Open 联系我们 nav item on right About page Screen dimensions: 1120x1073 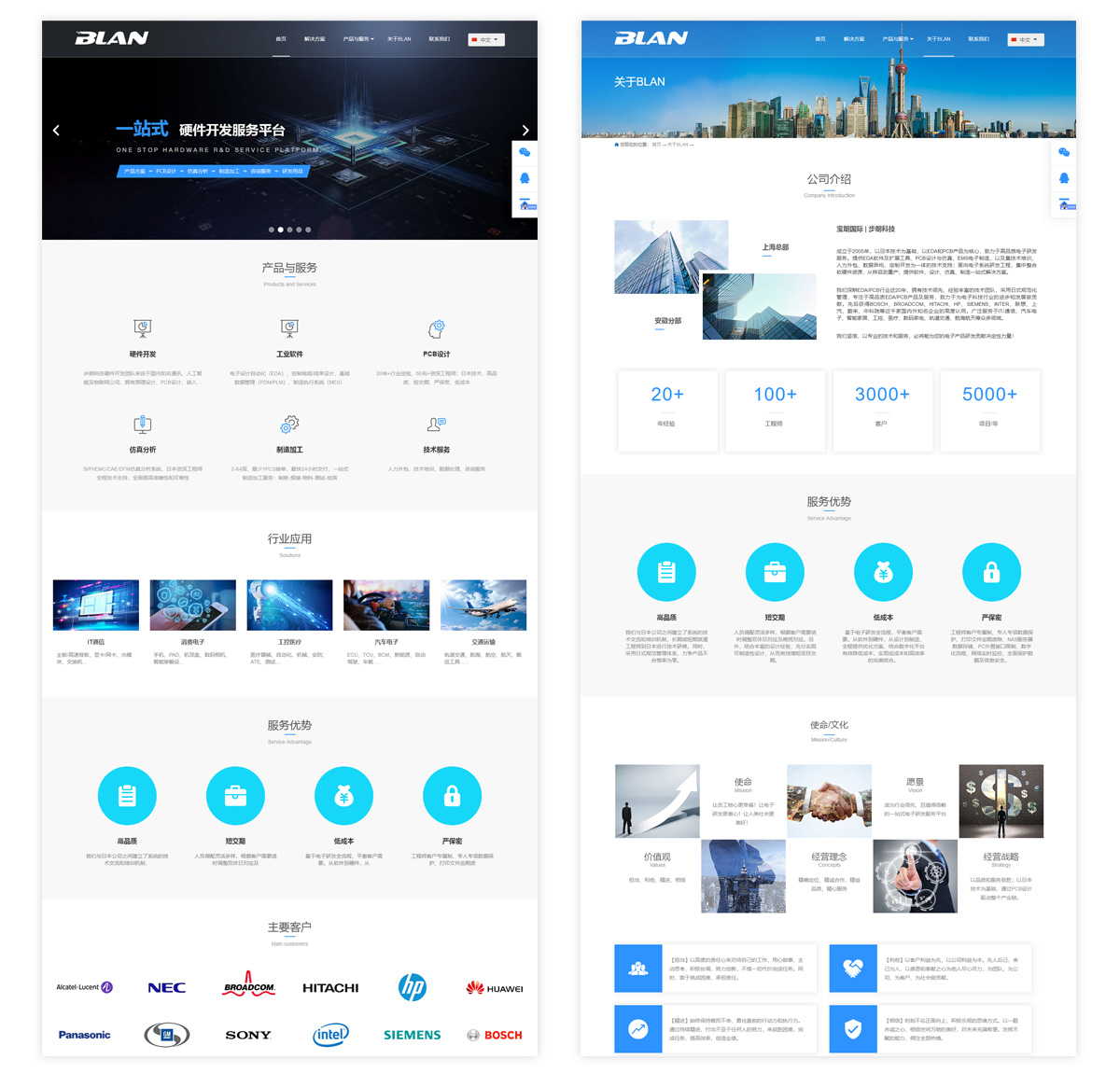[x=978, y=39]
